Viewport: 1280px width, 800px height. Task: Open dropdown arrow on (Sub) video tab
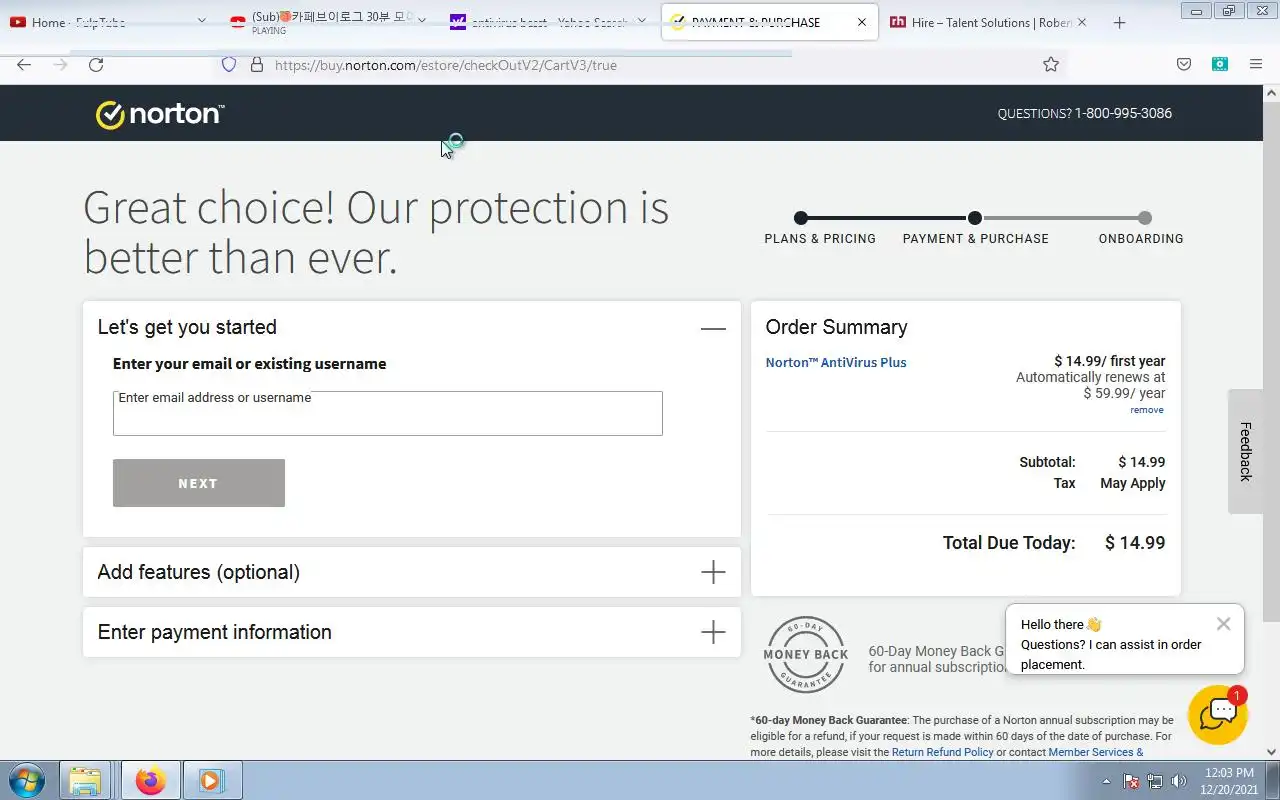[x=421, y=21]
